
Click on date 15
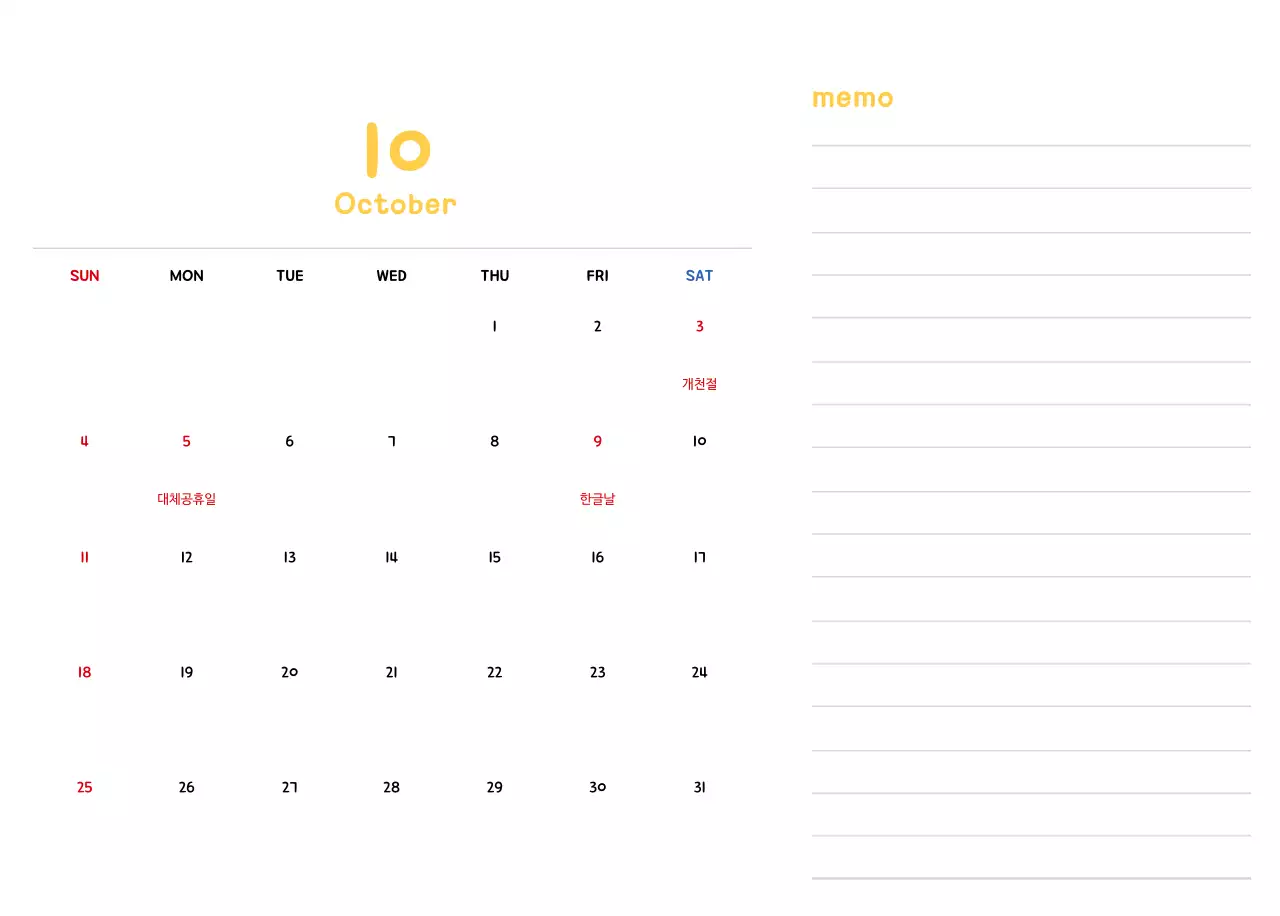click(494, 557)
